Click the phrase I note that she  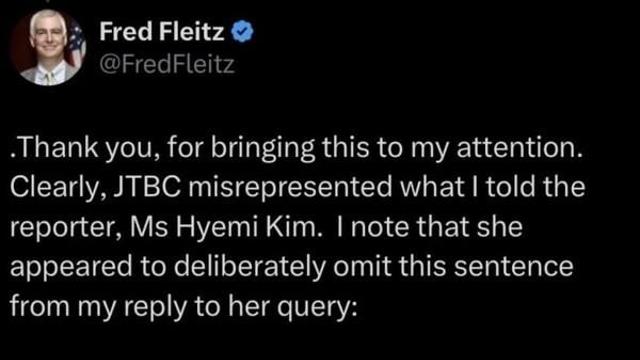point(430,227)
